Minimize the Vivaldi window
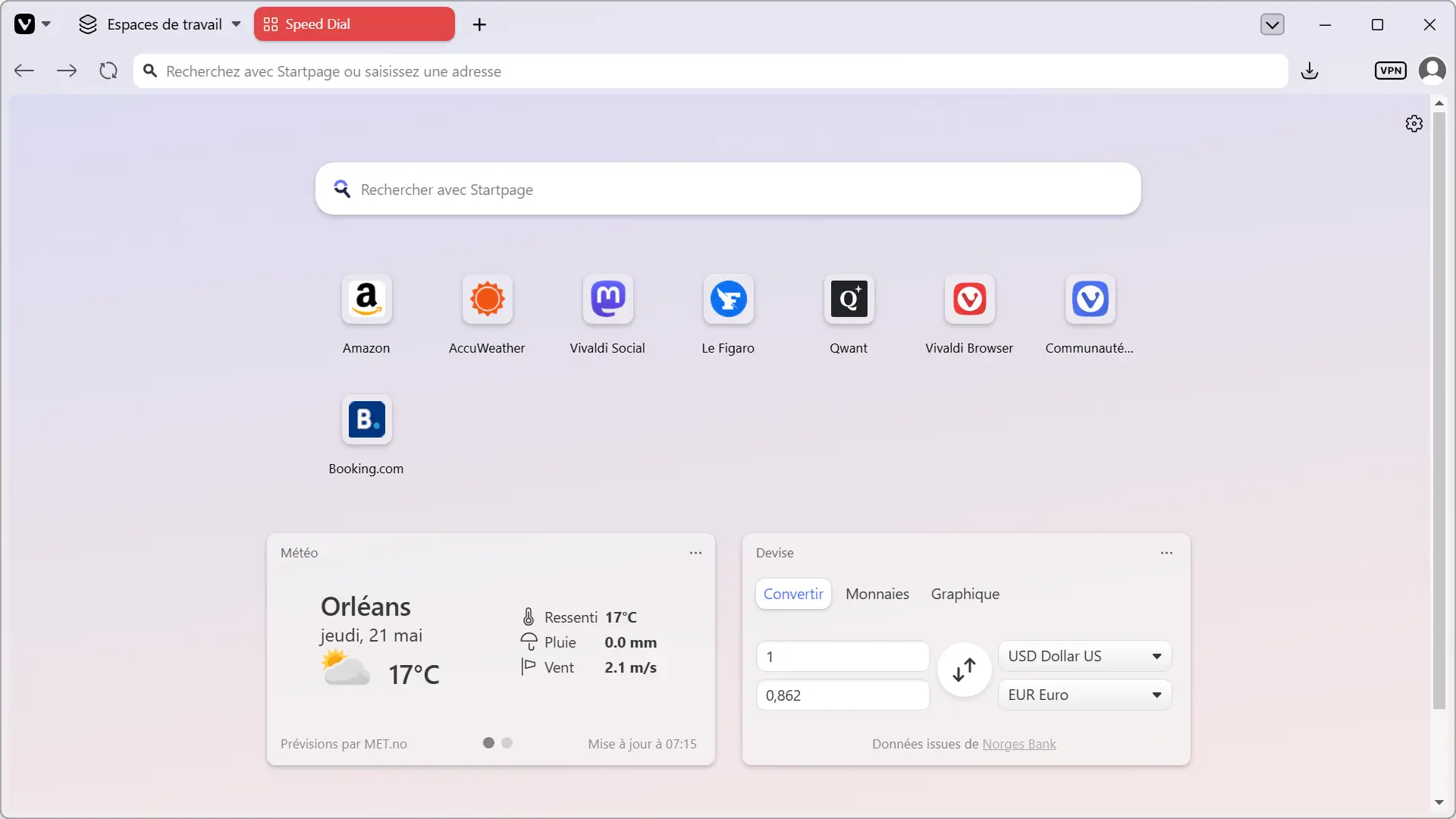The image size is (1456, 819). tap(1325, 24)
